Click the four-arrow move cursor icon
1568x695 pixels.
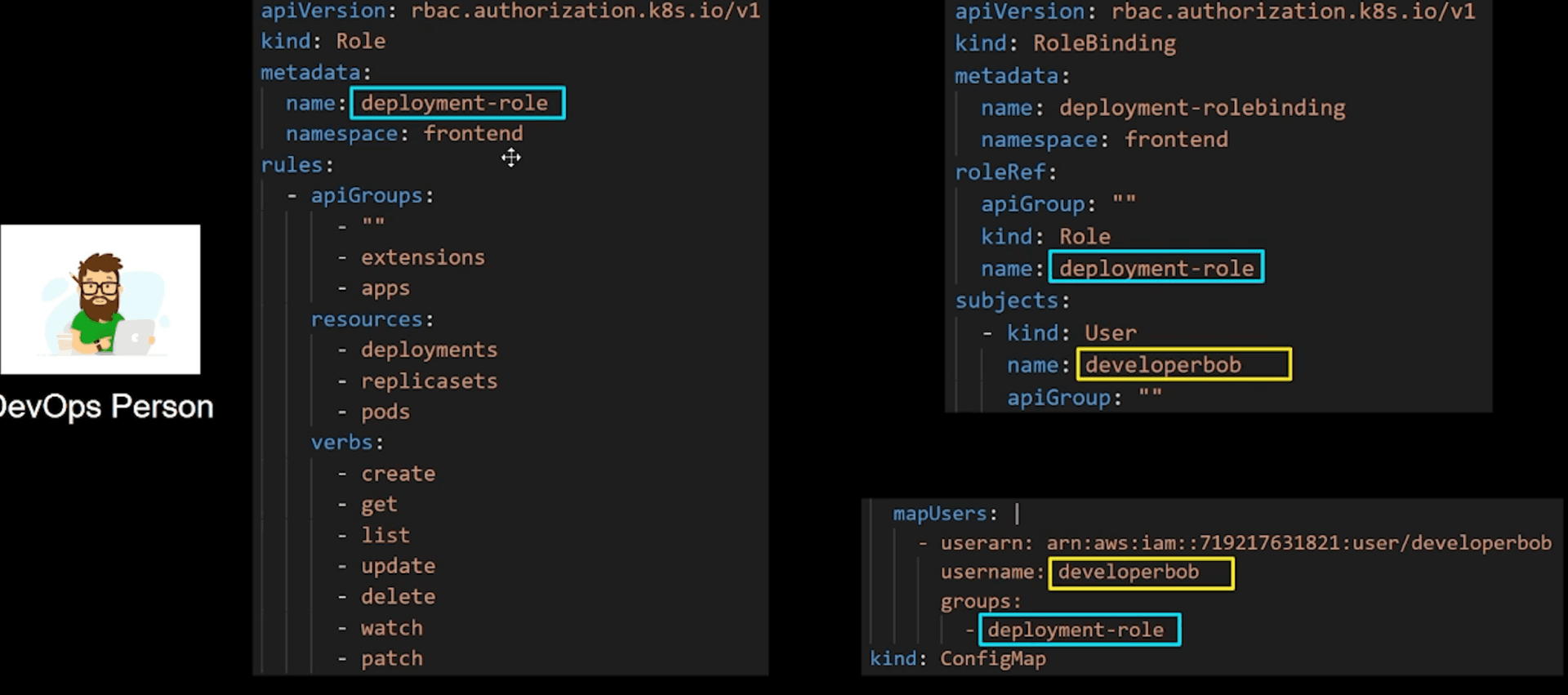[511, 158]
